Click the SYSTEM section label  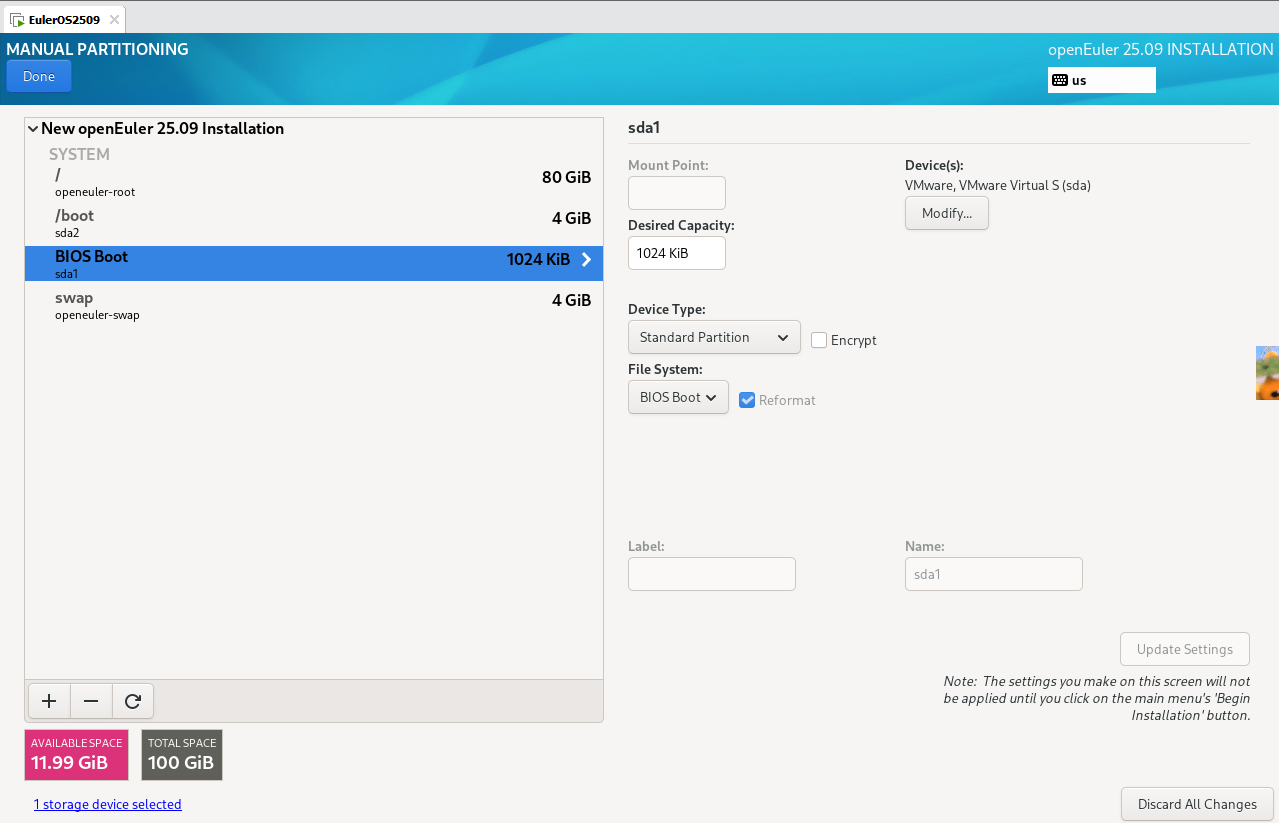click(x=79, y=154)
